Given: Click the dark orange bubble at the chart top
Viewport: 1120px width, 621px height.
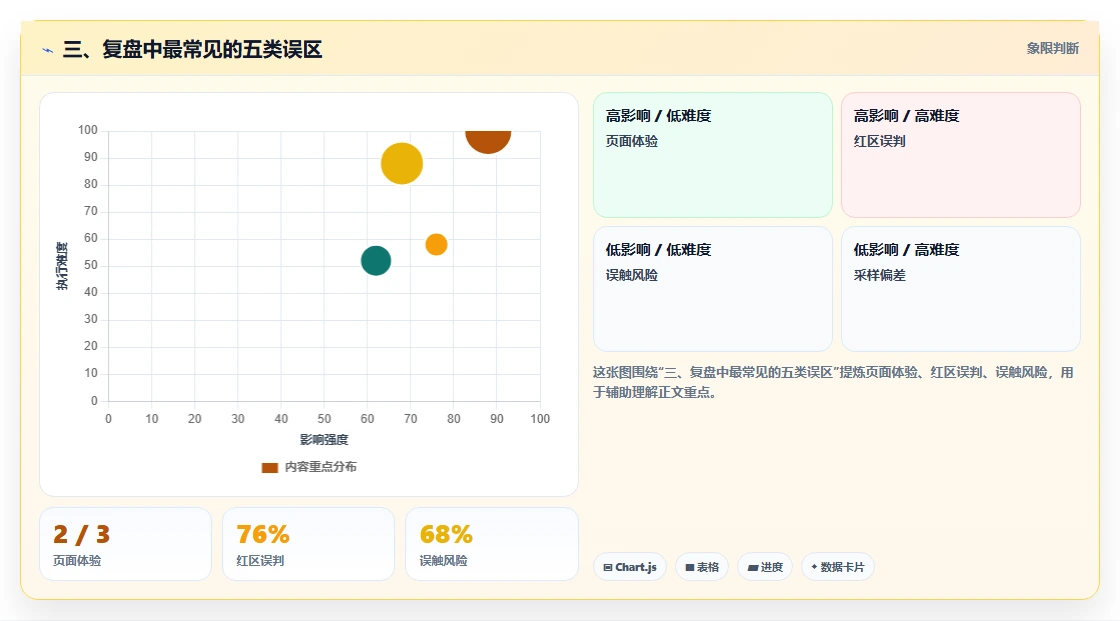Looking at the screenshot, I should coord(488,141).
